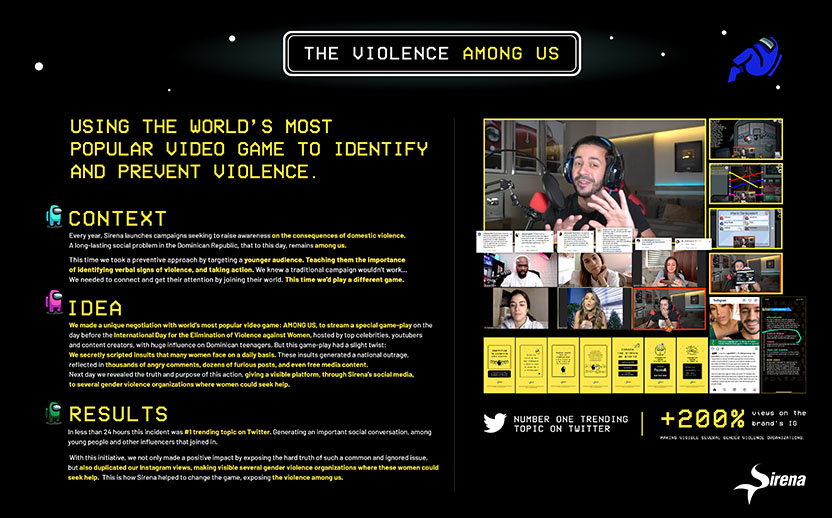The height and width of the screenshot is (518, 832).
Task: Click the title banner "THE VIOLENCE AMONG US"
Action: pyautogui.click(x=432, y=53)
